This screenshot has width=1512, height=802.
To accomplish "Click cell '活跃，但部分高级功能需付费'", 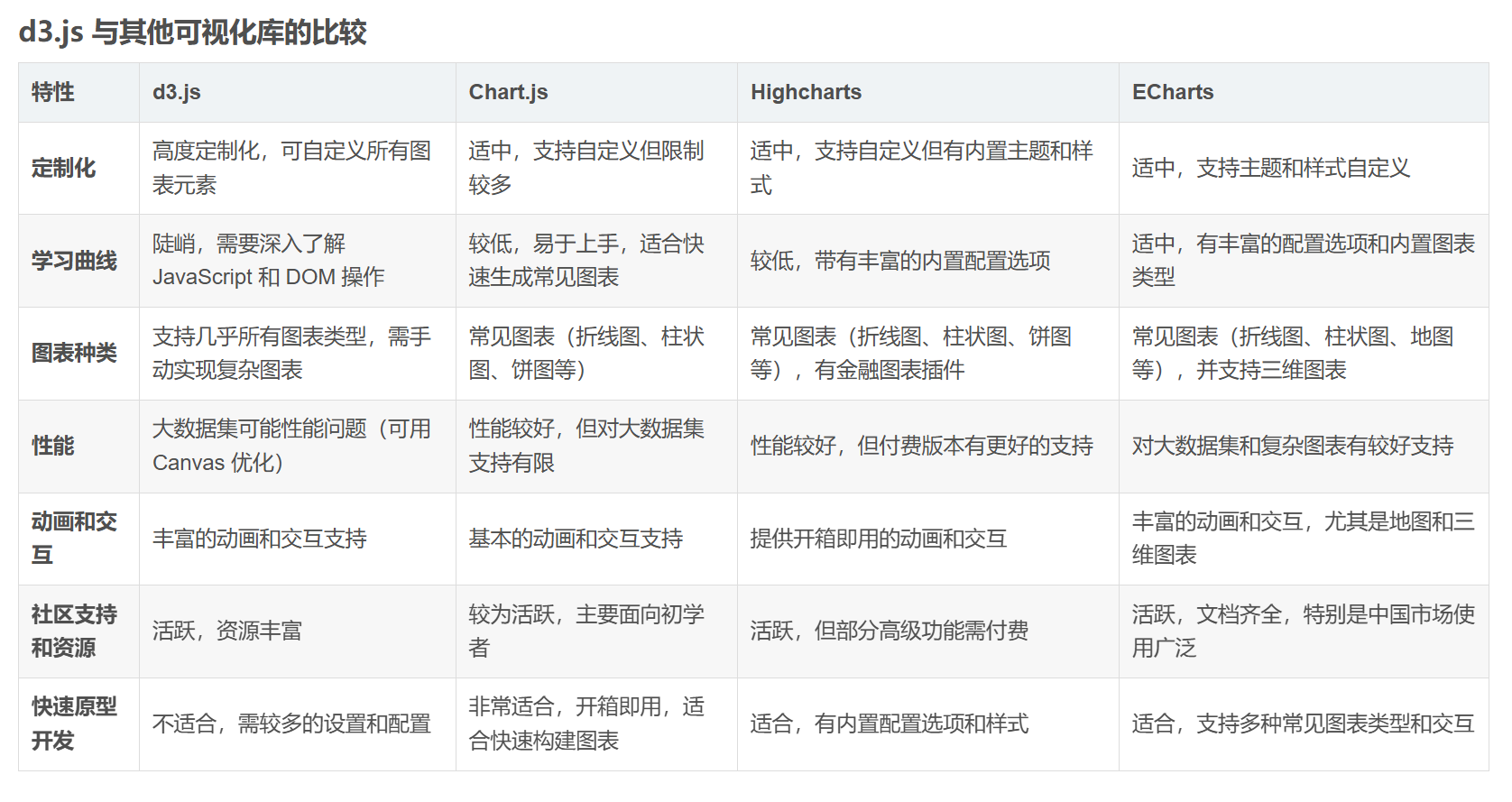I will [x=928, y=631].
